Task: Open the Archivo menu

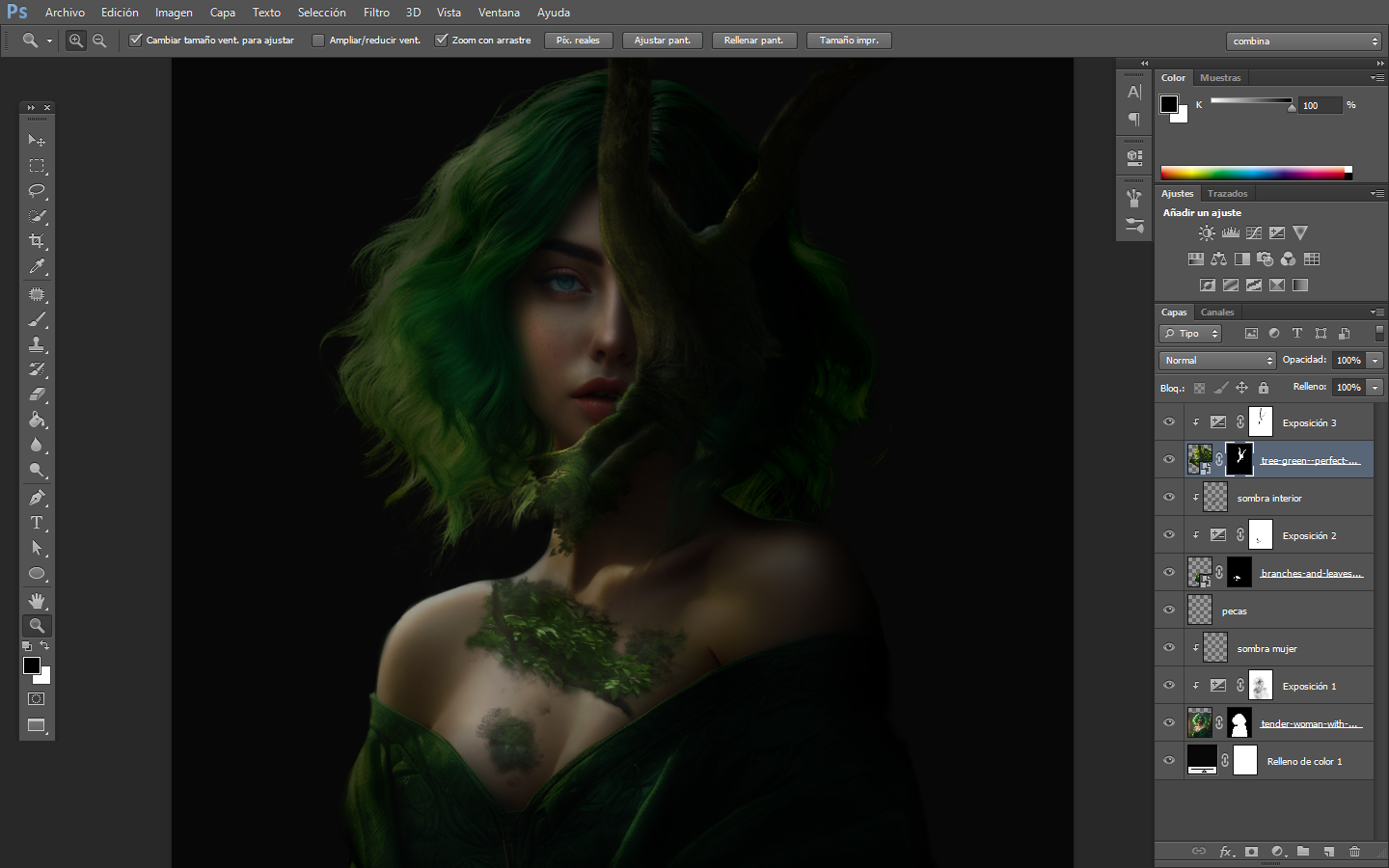Action: pos(65,13)
